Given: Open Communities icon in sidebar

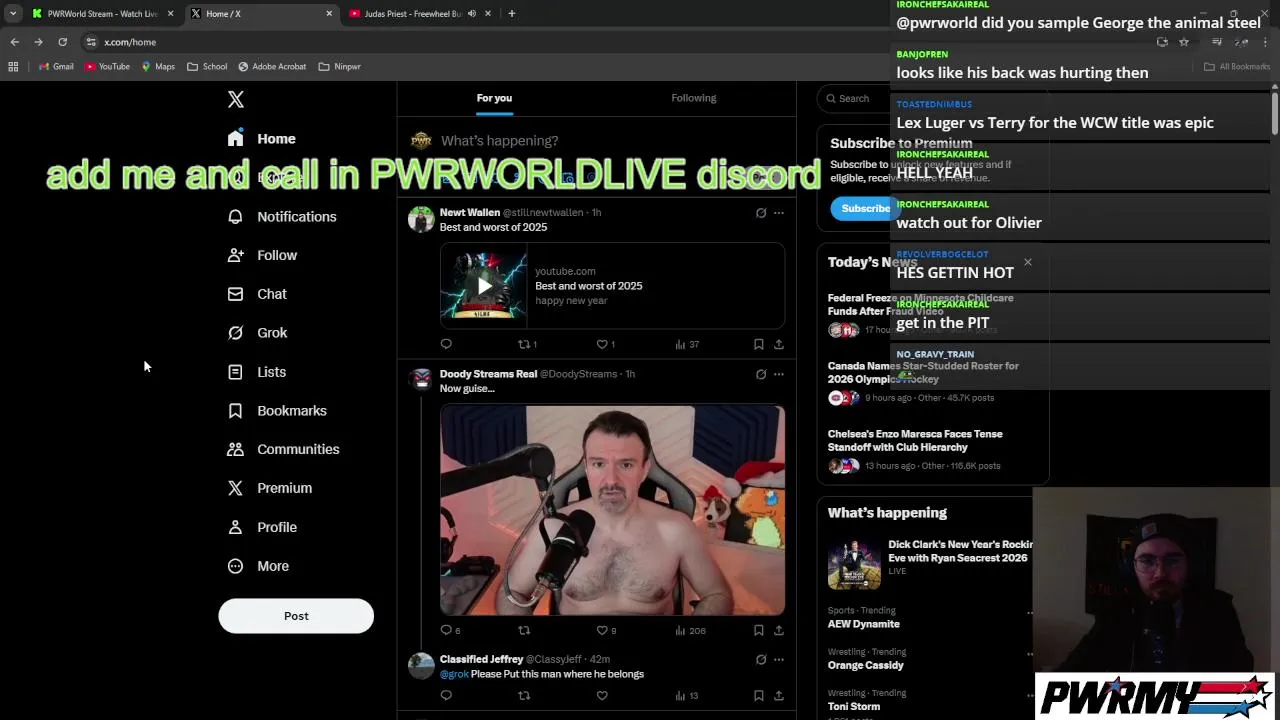Looking at the screenshot, I should click(x=235, y=449).
